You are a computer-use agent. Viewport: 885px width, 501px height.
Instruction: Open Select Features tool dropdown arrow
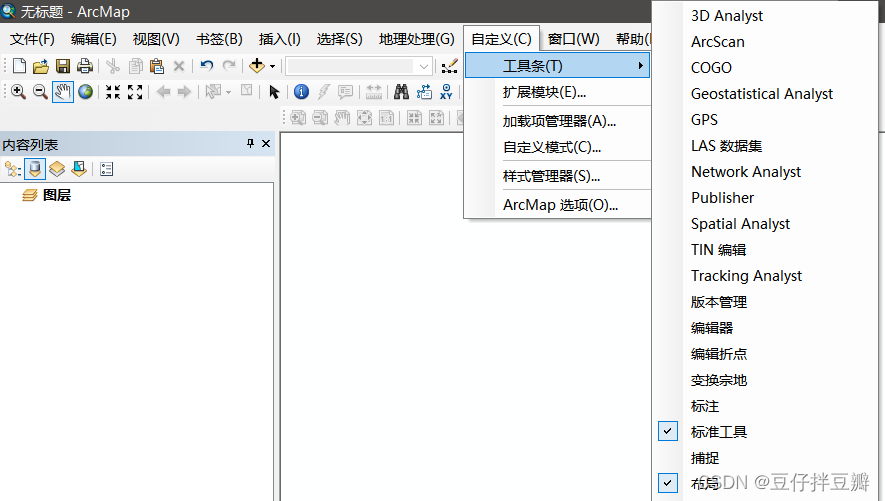coord(229,92)
